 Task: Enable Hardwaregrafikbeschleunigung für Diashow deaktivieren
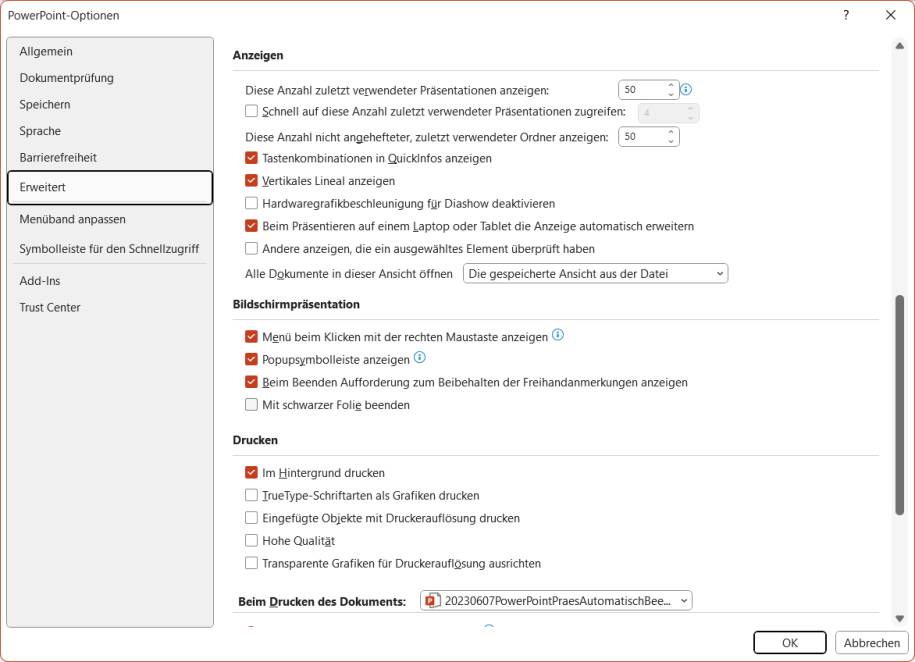tap(250, 203)
